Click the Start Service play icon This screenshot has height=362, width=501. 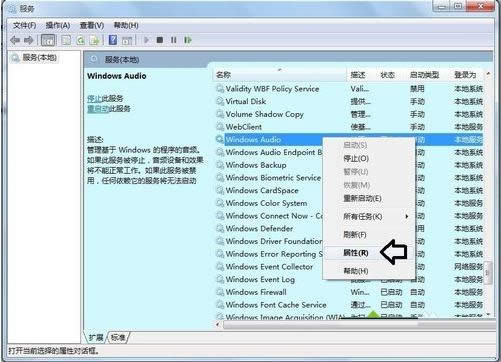coord(146,40)
